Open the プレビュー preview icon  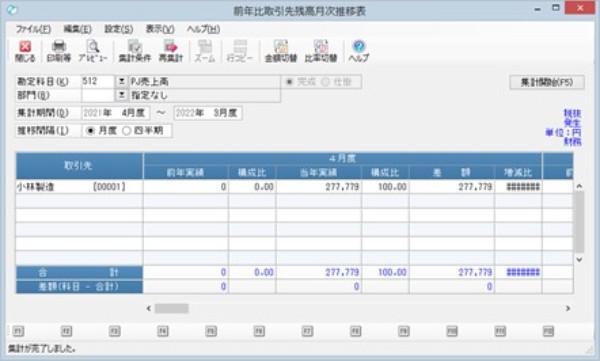coord(93,51)
